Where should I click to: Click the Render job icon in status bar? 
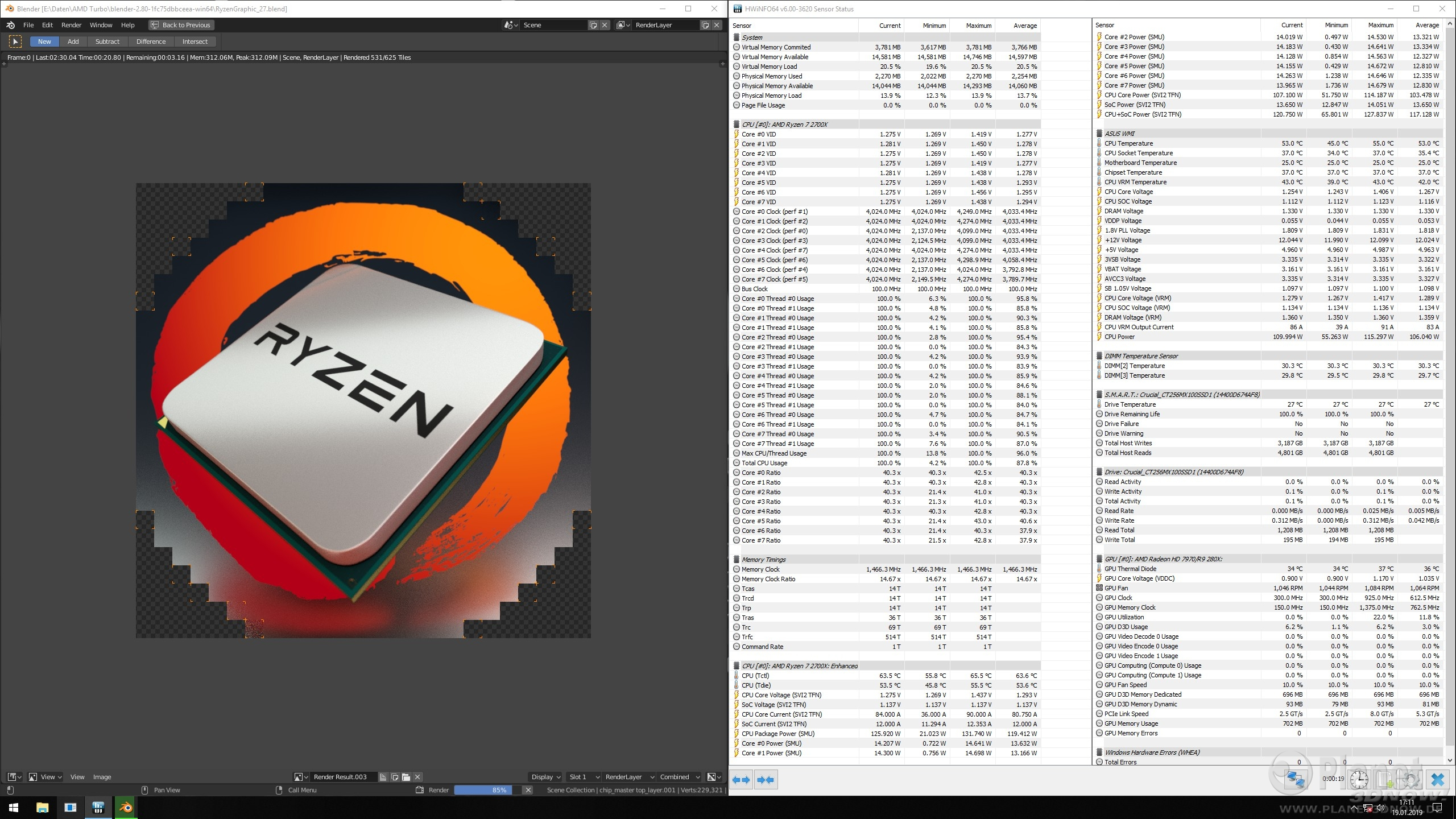coord(420,790)
